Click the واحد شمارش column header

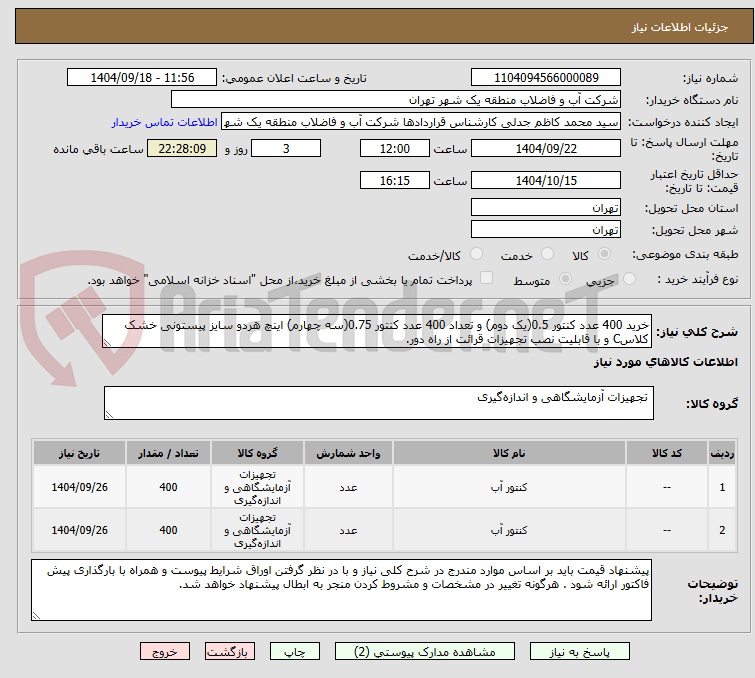(348, 453)
